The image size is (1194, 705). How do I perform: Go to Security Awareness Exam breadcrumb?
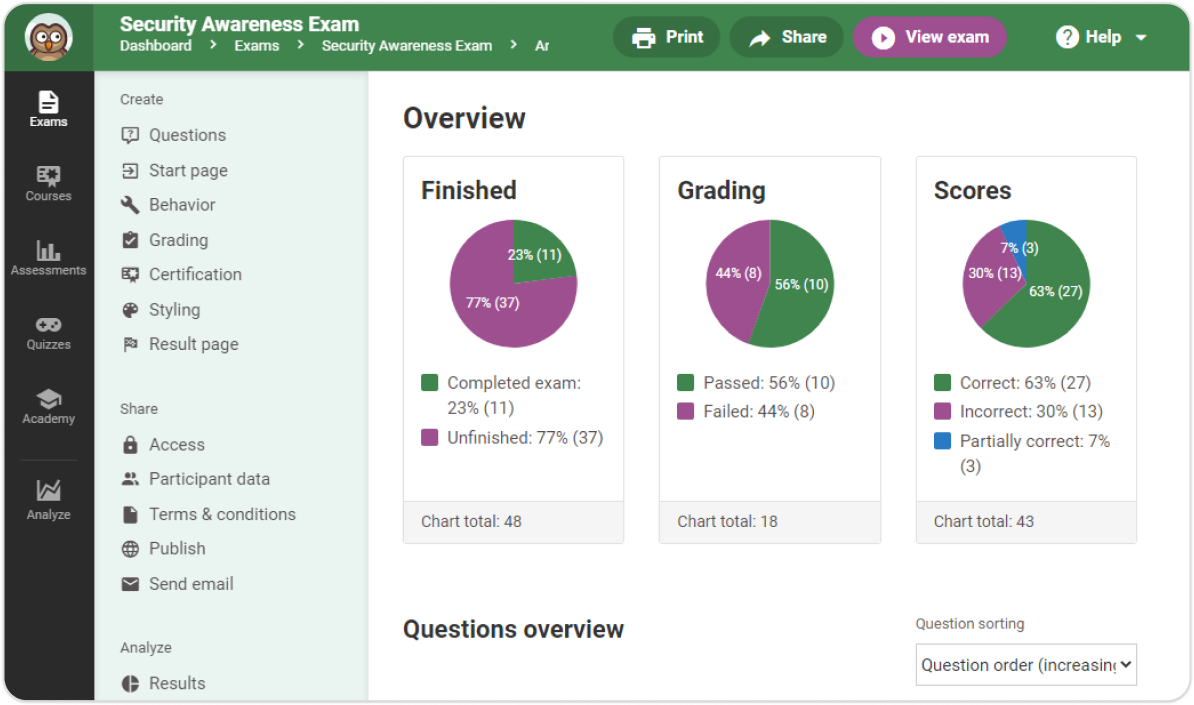(407, 46)
